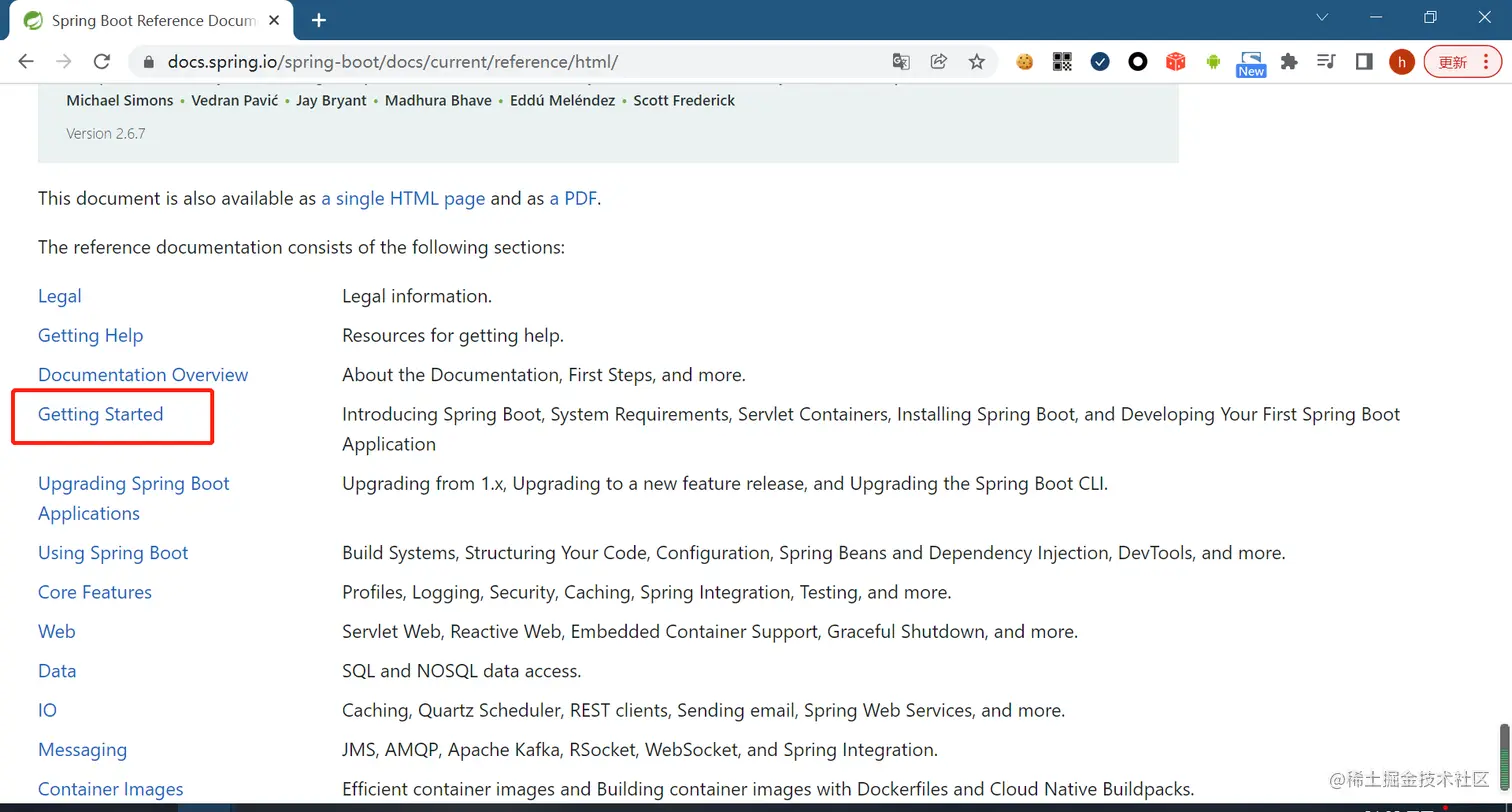This screenshot has width=1512, height=812.
Task: Click the share page icon
Action: 939,62
